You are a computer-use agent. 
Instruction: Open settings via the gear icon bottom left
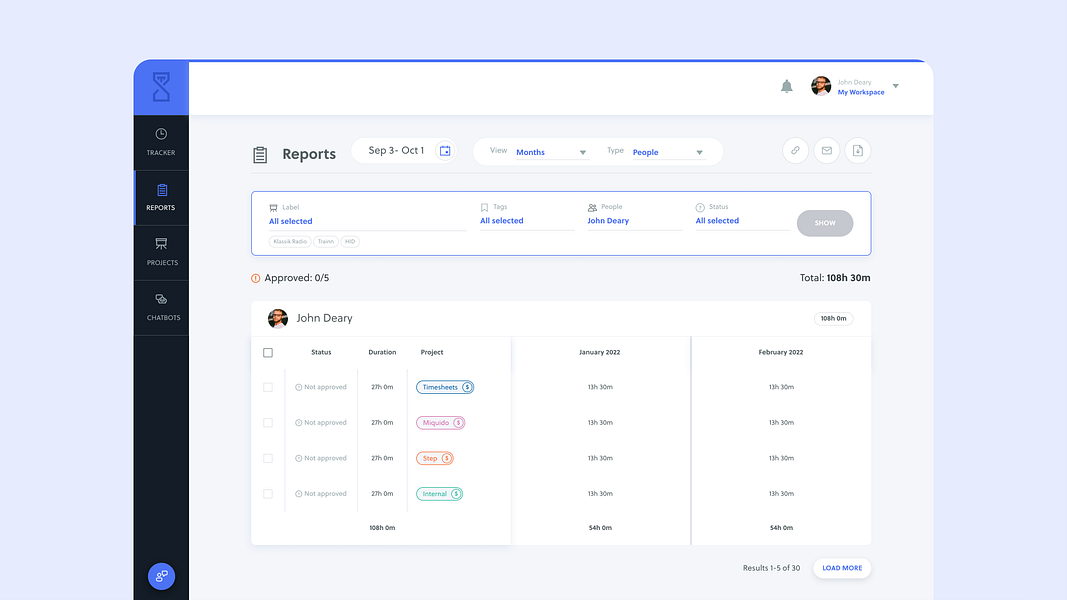click(x=161, y=576)
